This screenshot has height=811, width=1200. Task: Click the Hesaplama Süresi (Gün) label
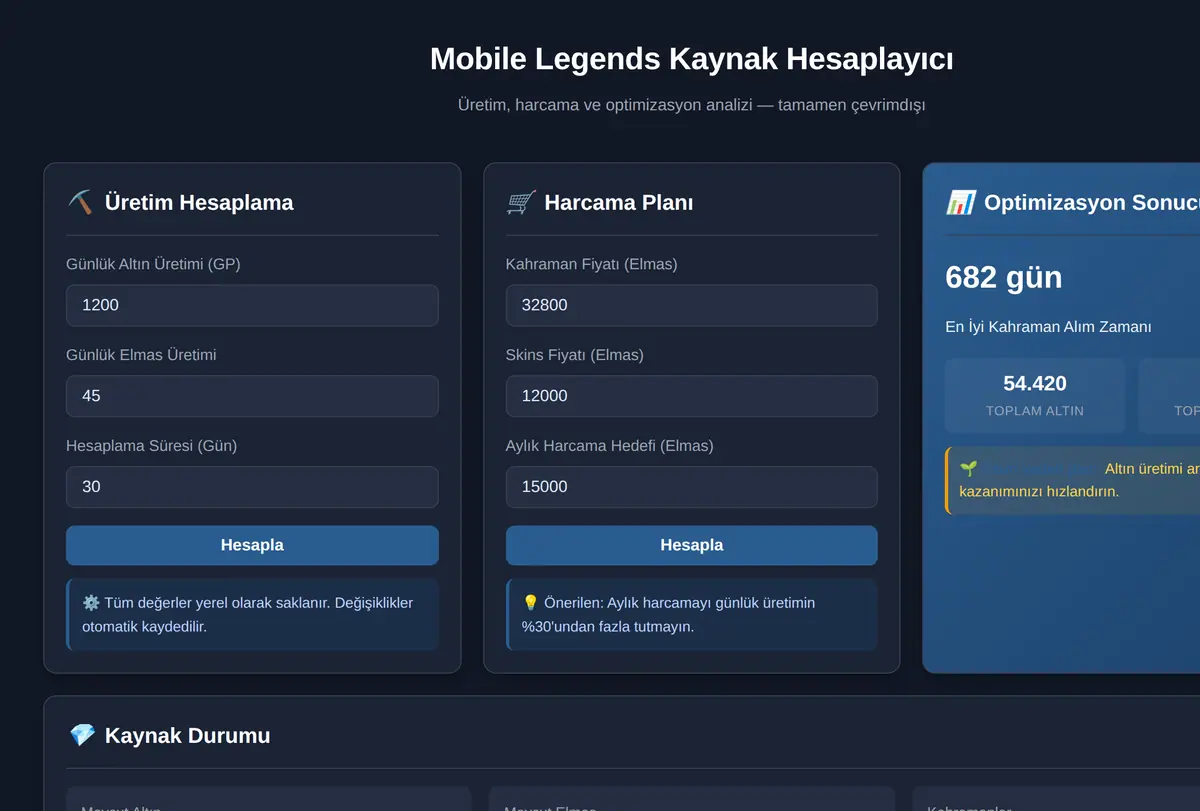[151, 446]
